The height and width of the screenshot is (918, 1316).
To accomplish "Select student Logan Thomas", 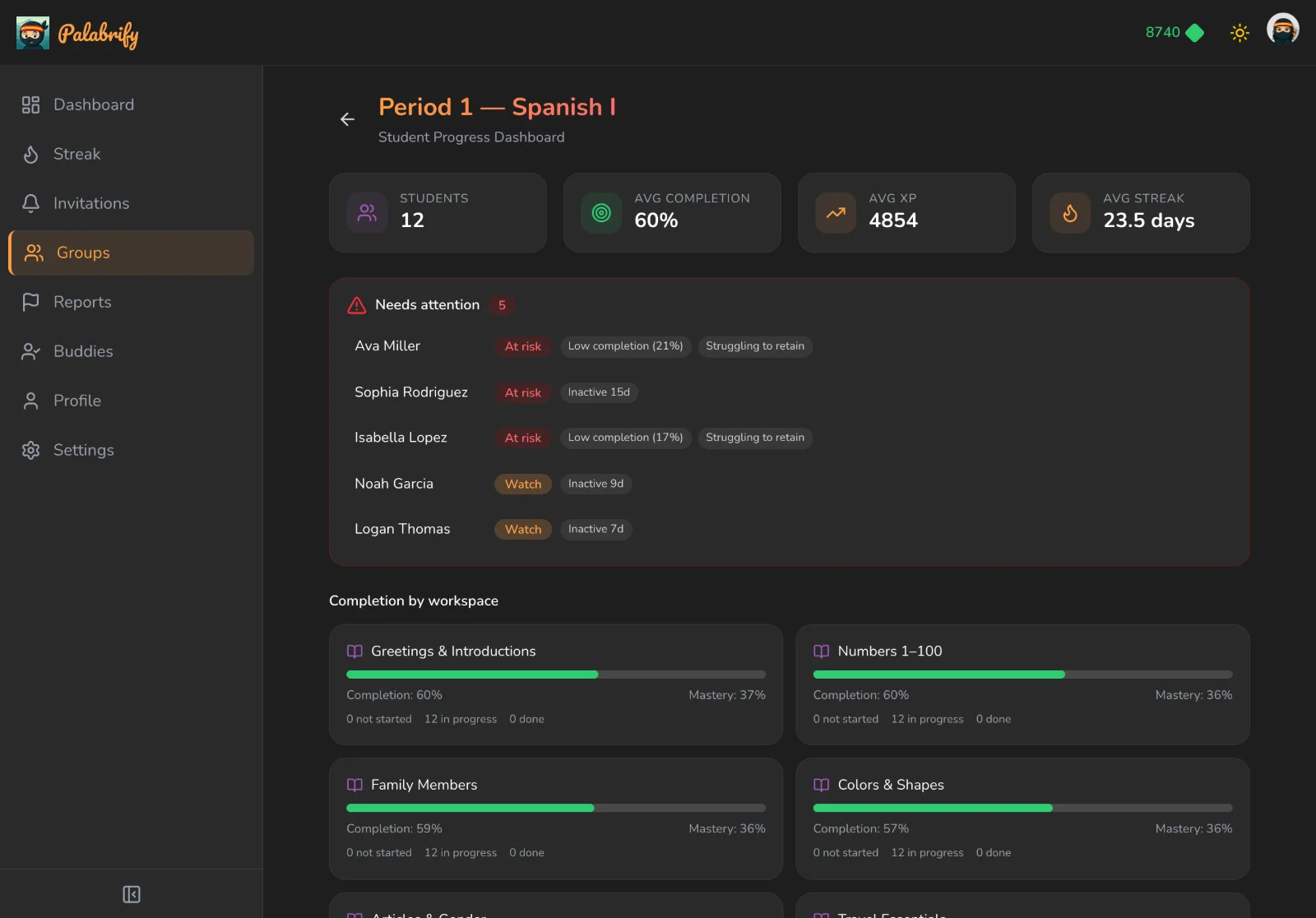I will [402, 529].
